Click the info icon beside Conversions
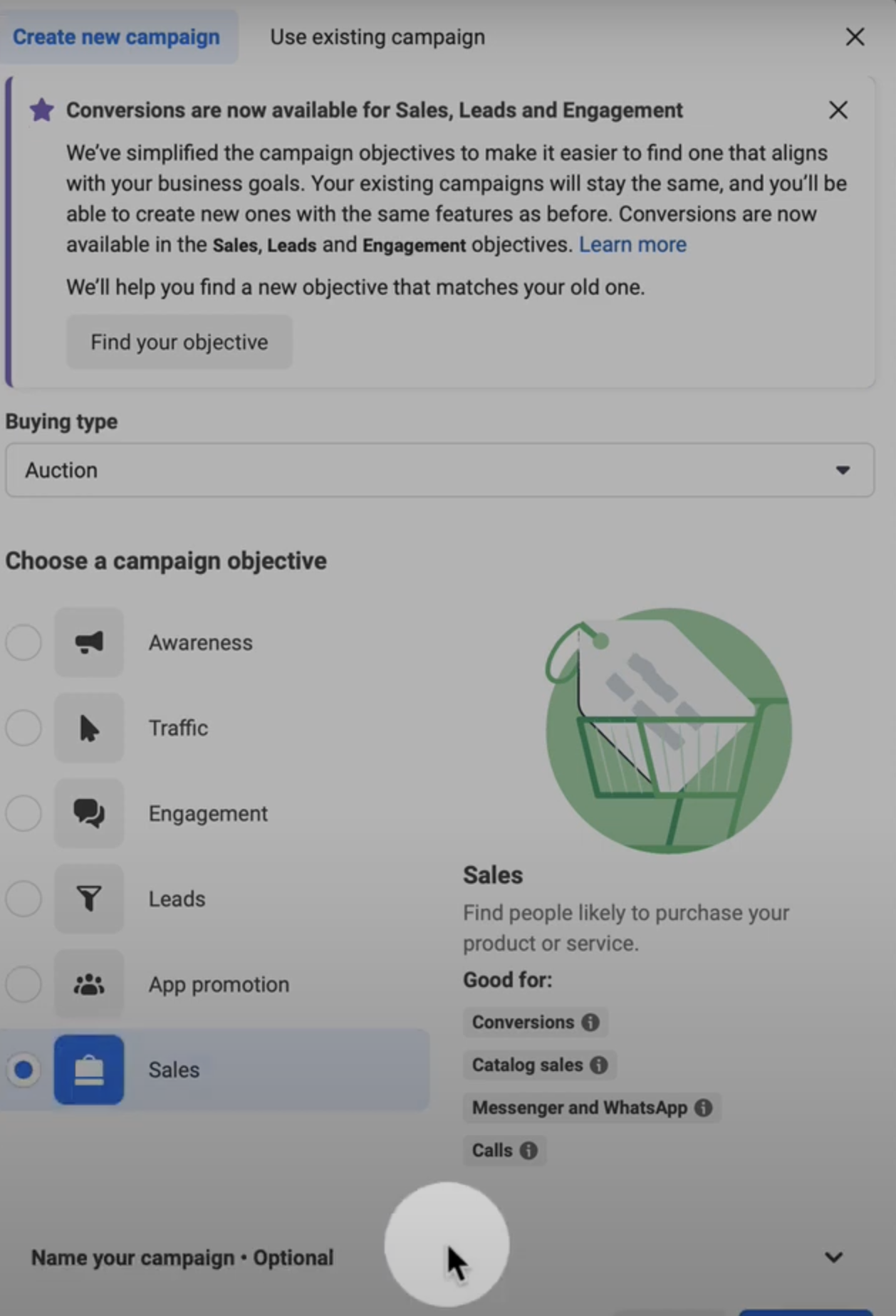Screen dimensions: 896x1316 (x=590, y=1022)
